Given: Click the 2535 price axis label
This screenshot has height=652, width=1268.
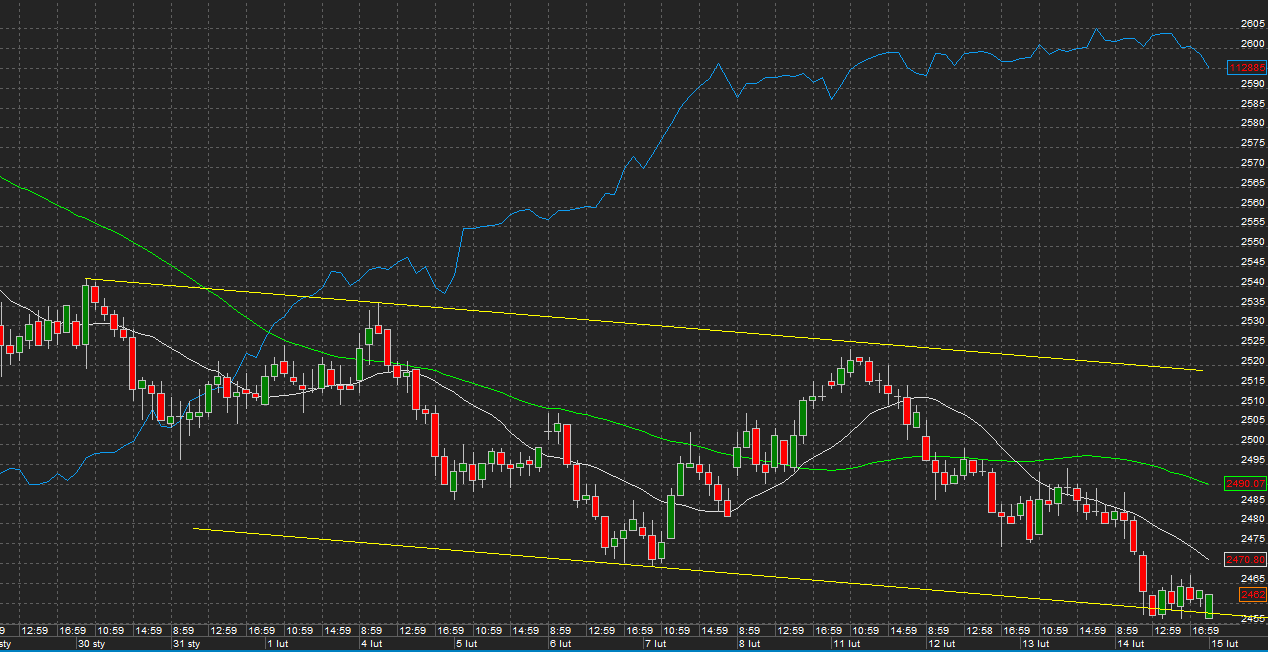Looking at the screenshot, I should pyautogui.click(x=1252, y=301).
